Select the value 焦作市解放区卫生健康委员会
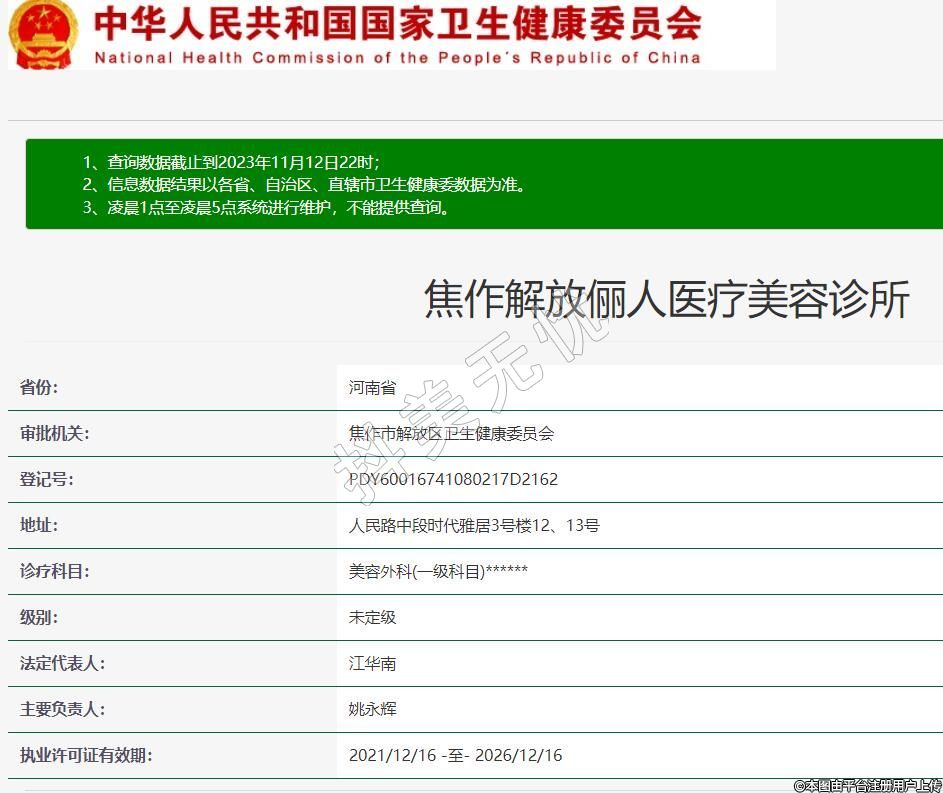943x793 pixels. [x=451, y=434]
